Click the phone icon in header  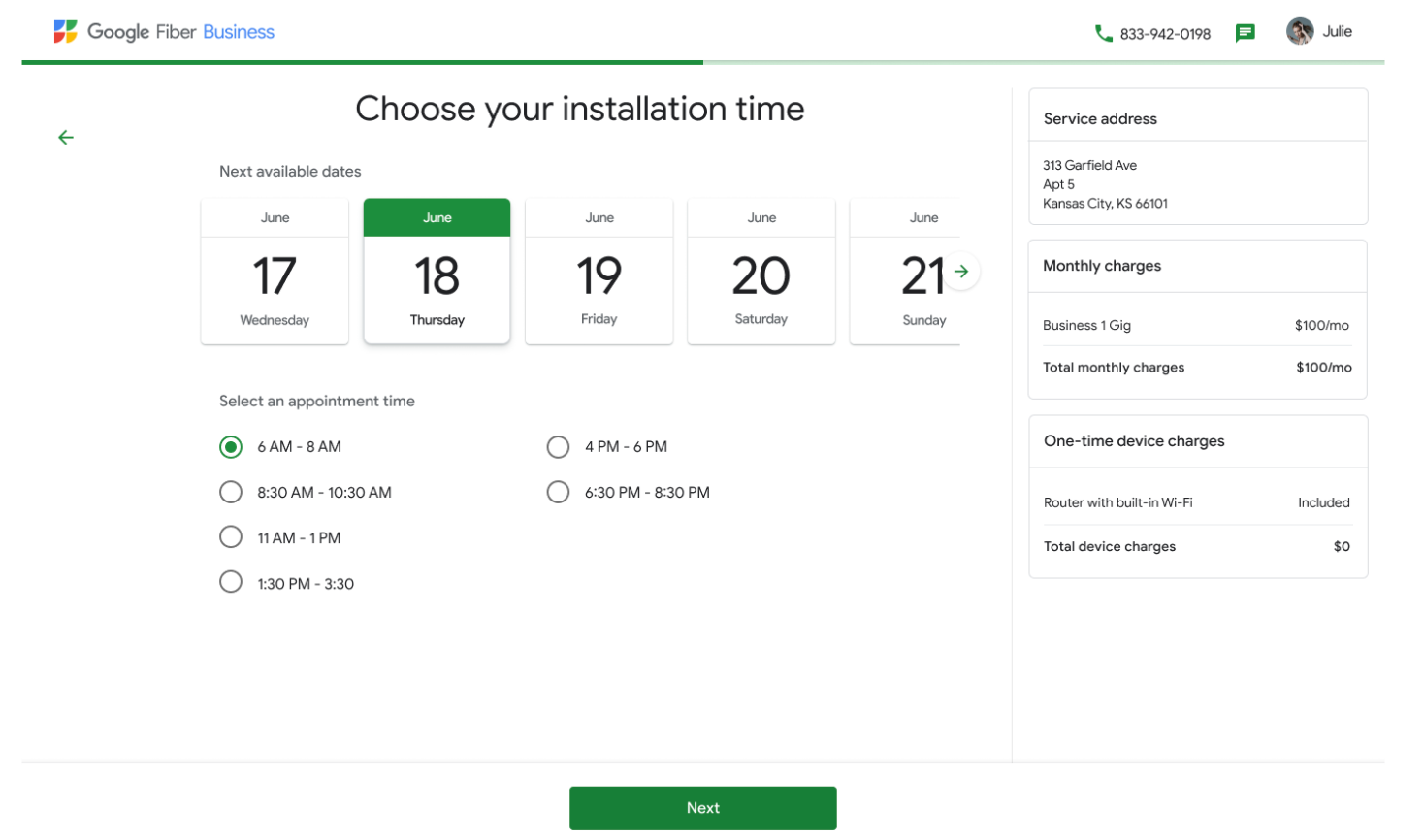(1103, 33)
